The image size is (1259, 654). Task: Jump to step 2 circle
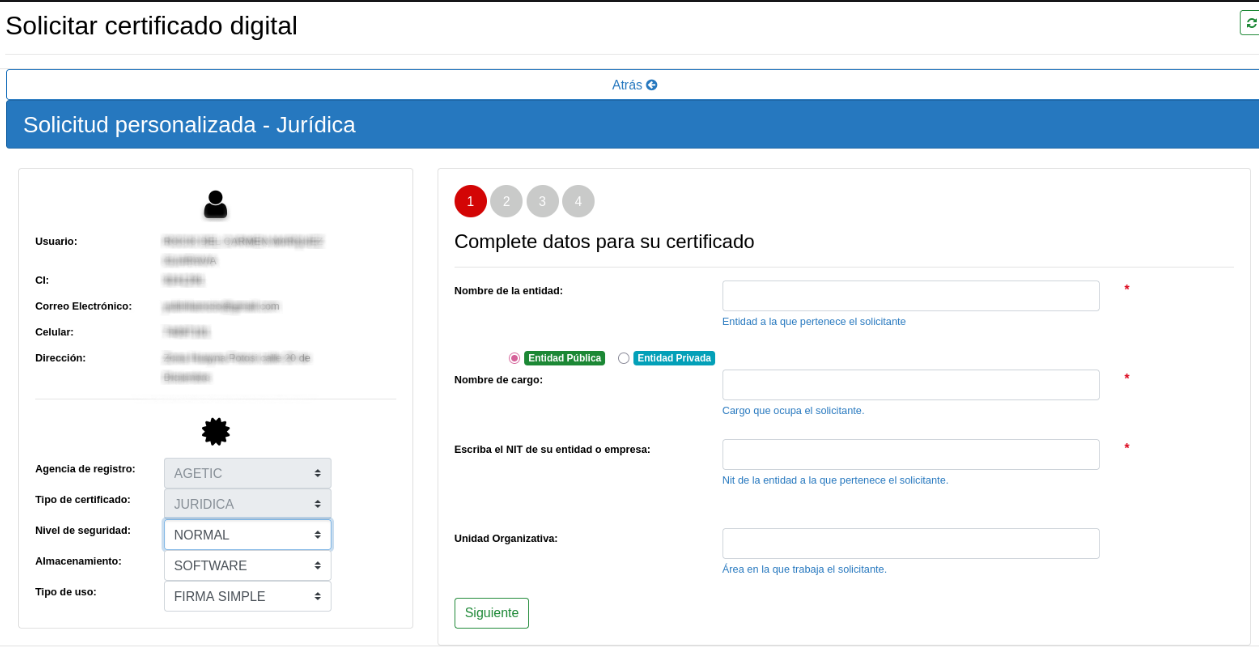tap(506, 201)
